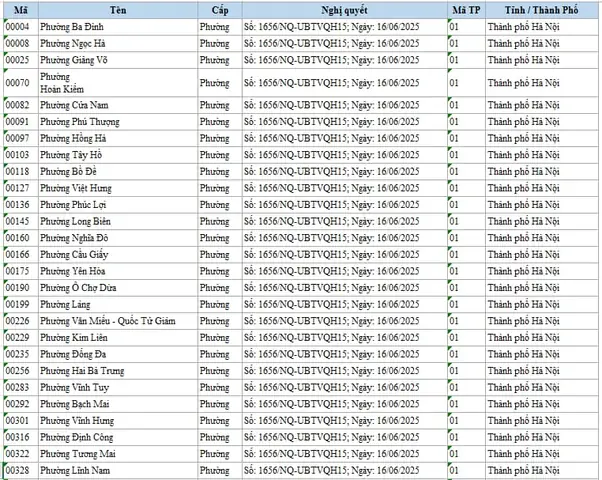Click cell with code 00199

[21, 305]
